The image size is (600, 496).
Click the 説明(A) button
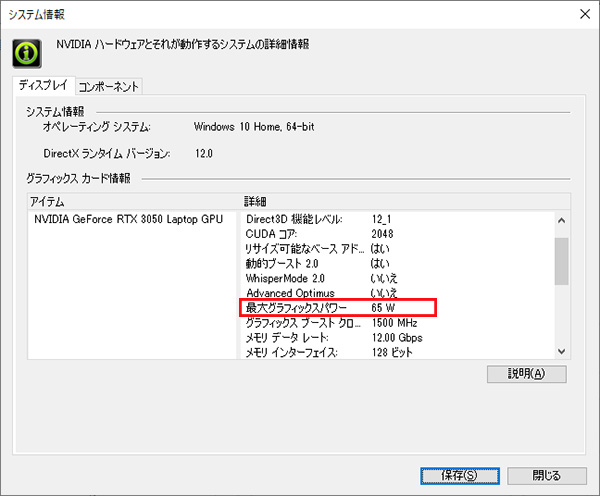coord(527,374)
